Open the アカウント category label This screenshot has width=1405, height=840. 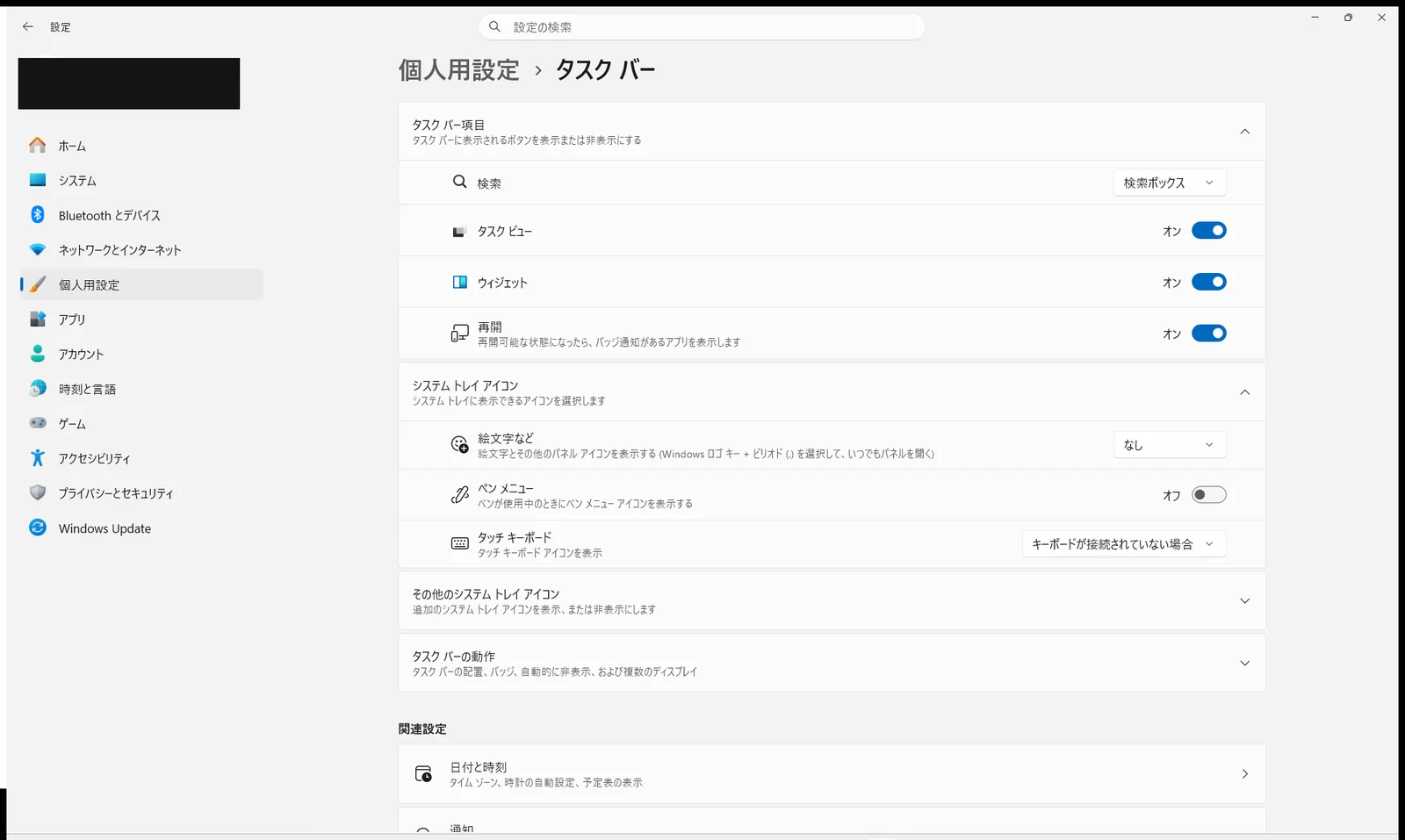[82, 354]
